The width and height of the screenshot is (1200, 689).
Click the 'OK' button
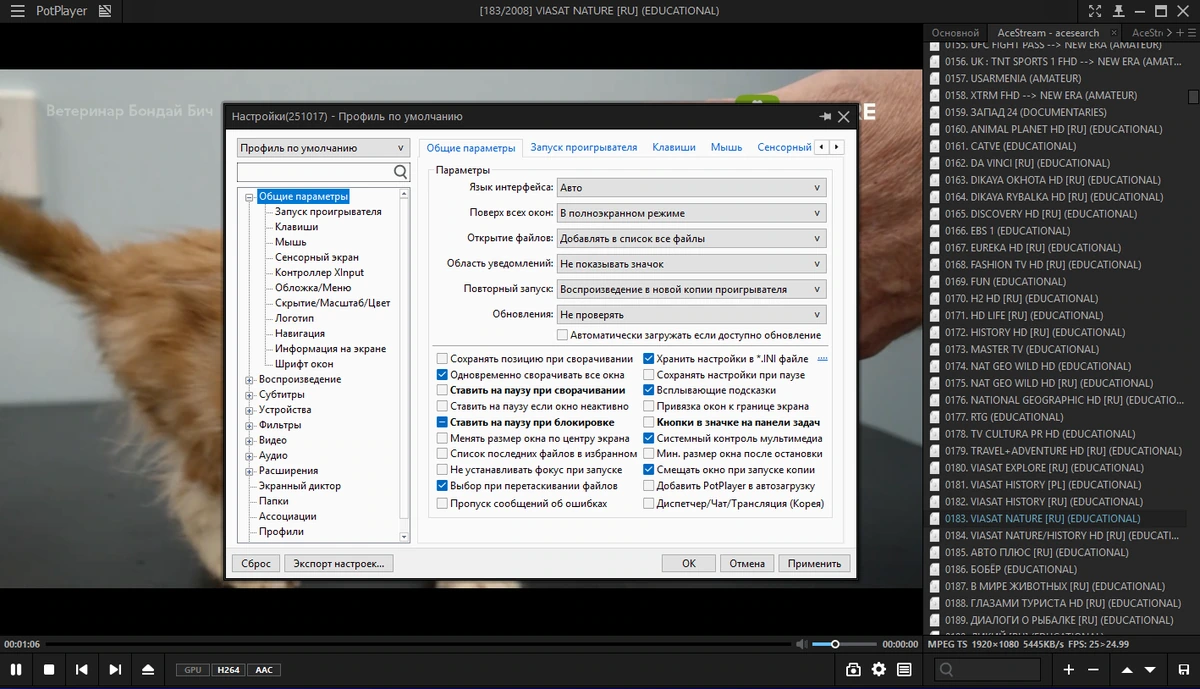click(x=689, y=563)
